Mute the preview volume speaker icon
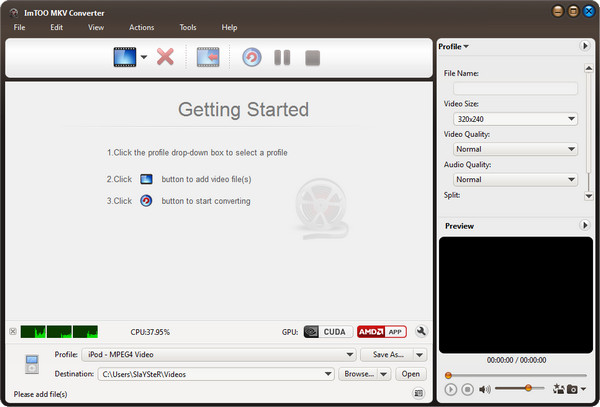Screen dimensions: 600x407 pyautogui.click(x=485, y=388)
